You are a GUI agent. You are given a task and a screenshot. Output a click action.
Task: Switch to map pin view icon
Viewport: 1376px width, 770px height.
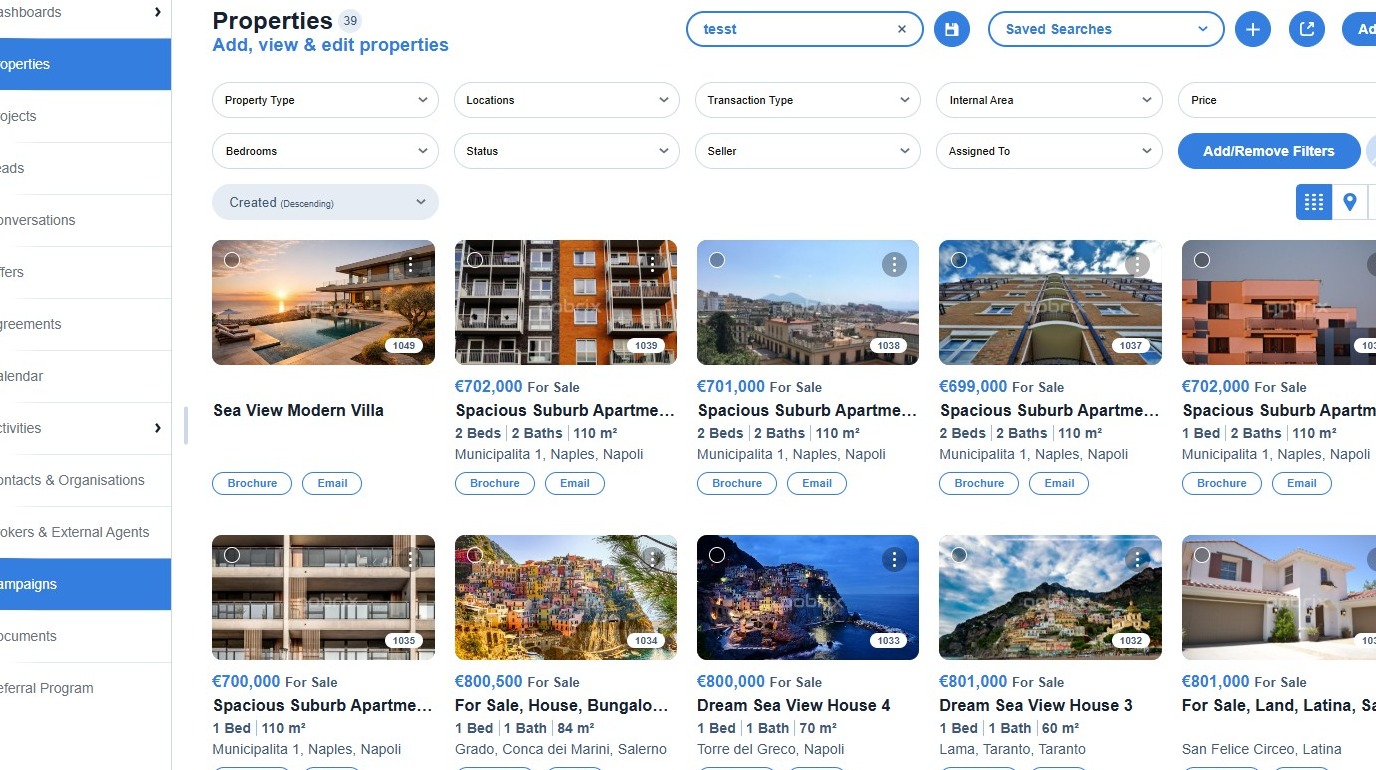tap(1350, 202)
